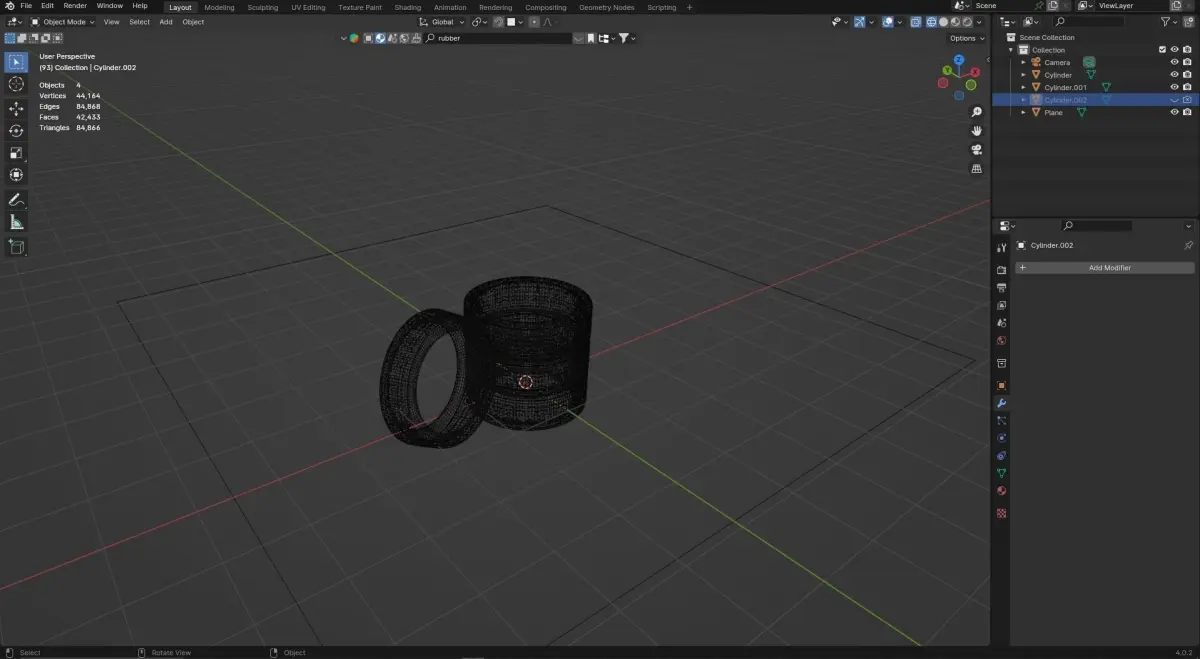
Task: Open the Material properties tab
Action: coord(1001,491)
